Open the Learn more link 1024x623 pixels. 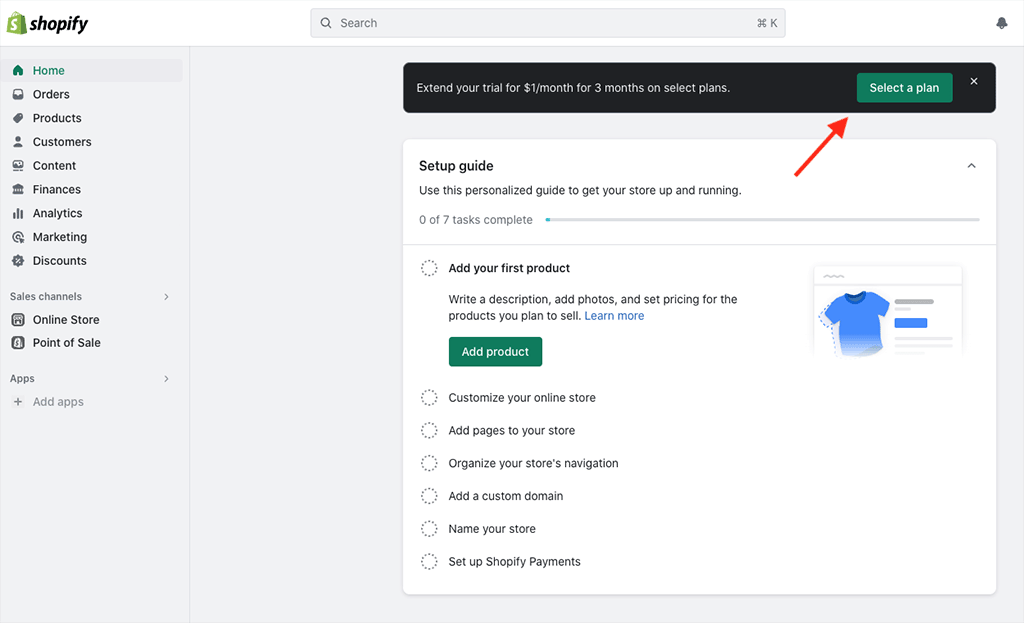614,315
